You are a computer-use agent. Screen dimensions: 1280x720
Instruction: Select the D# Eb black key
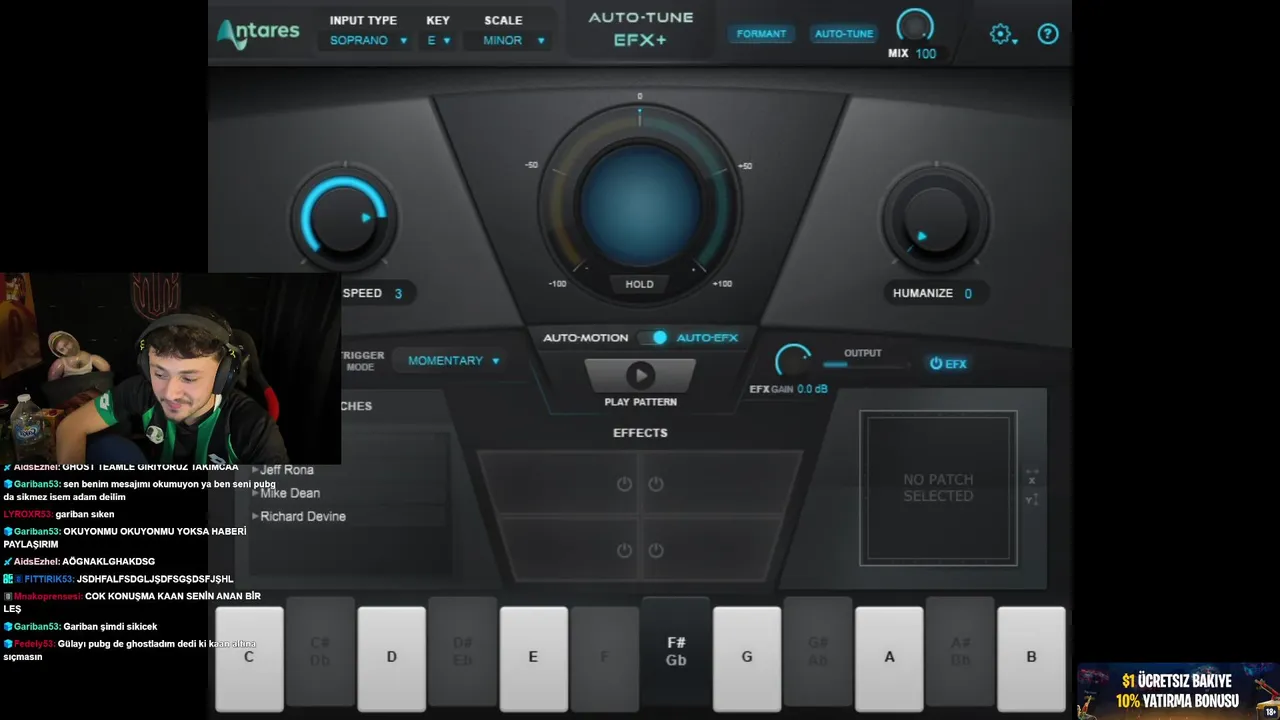462,651
